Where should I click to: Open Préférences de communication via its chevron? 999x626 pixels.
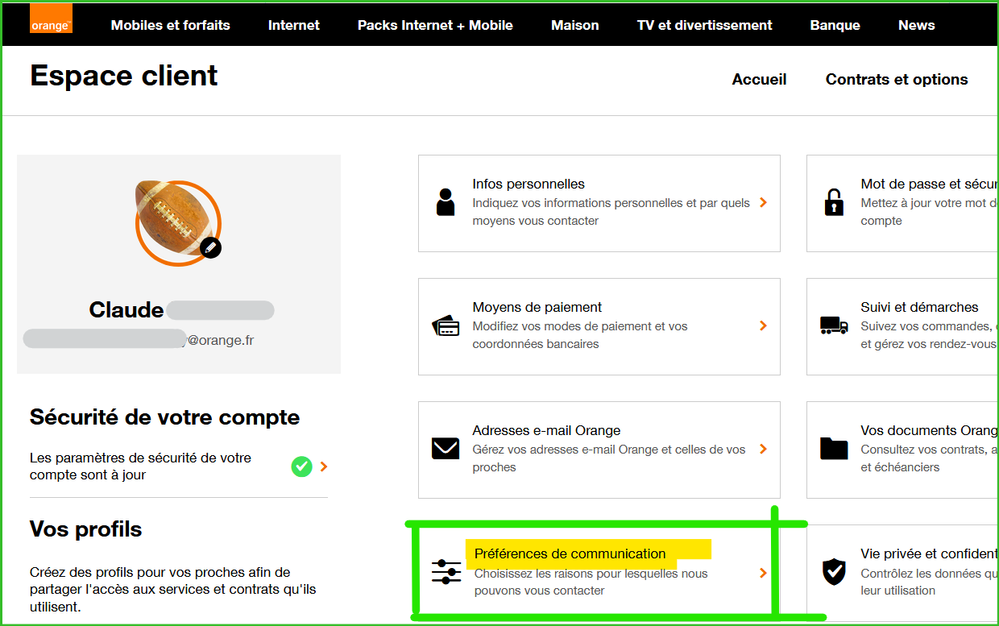click(x=763, y=573)
